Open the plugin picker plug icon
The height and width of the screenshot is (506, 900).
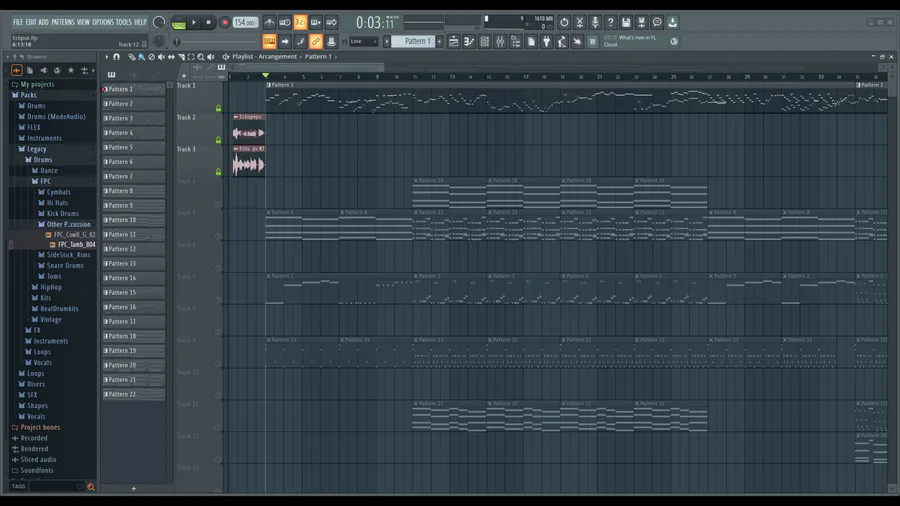(x=546, y=41)
